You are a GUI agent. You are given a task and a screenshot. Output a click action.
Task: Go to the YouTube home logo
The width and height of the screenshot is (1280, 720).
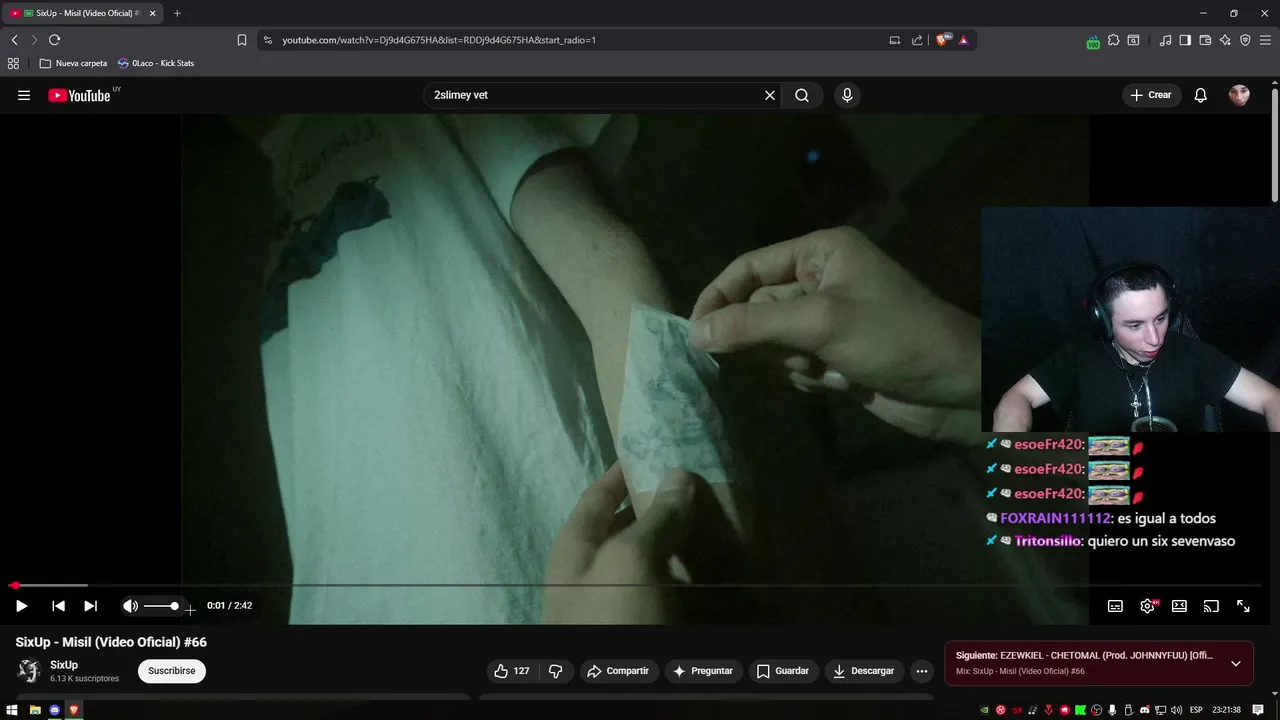80,95
